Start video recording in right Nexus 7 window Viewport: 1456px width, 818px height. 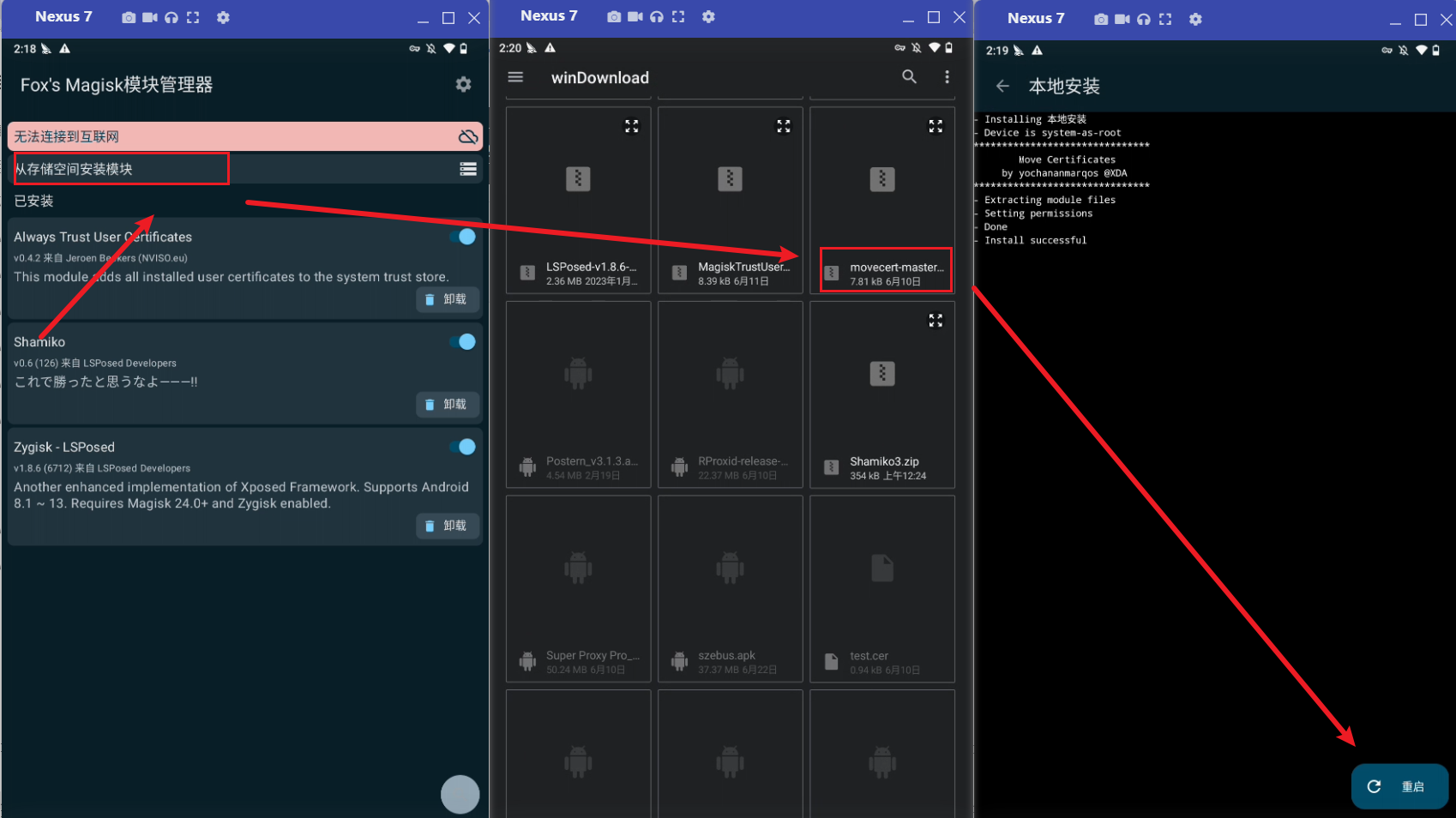(1122, 19)
